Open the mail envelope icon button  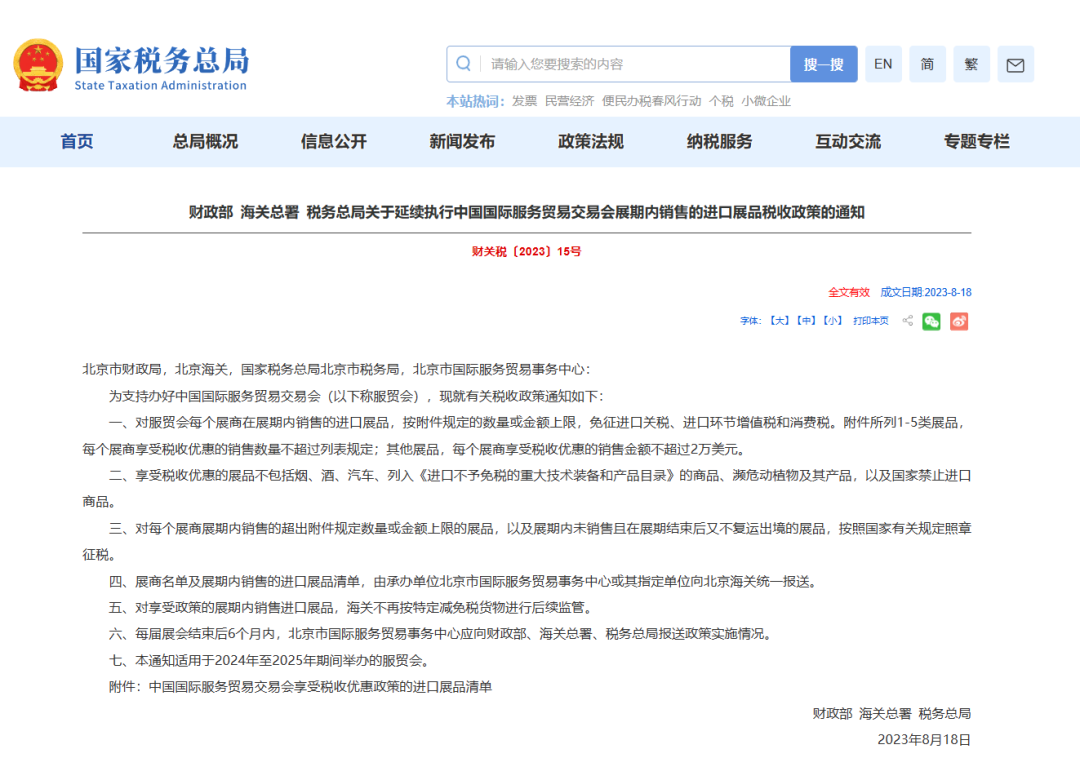point(1015,65)
